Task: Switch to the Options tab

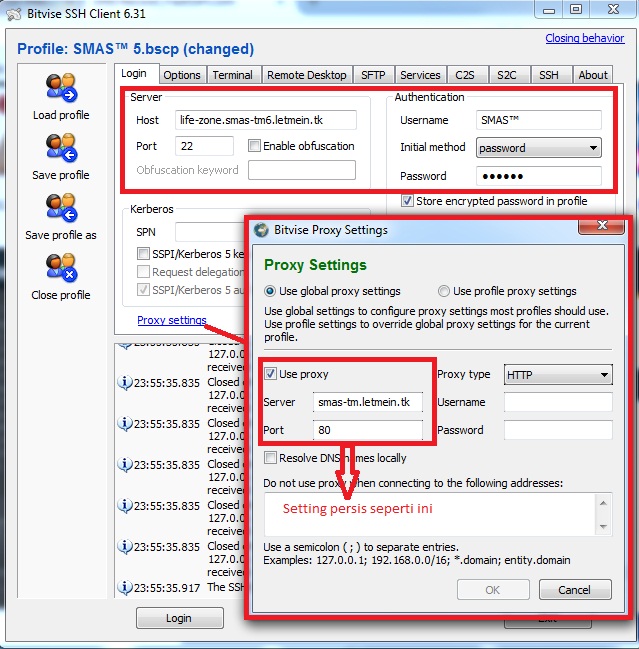Action: [182, 75]
